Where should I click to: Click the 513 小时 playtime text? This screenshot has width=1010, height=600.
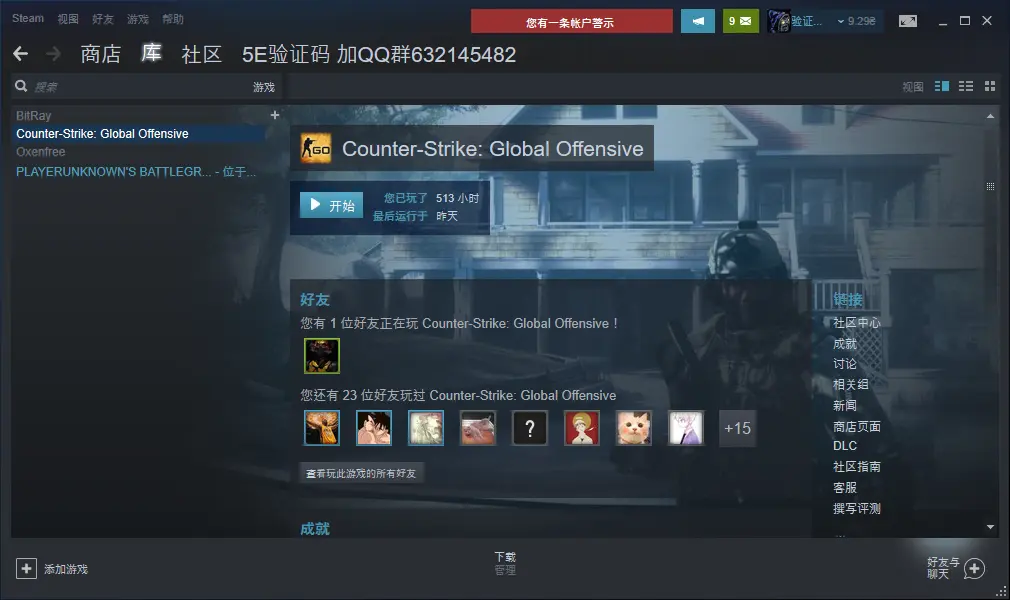pyautogui.click(x=457, y=198)
